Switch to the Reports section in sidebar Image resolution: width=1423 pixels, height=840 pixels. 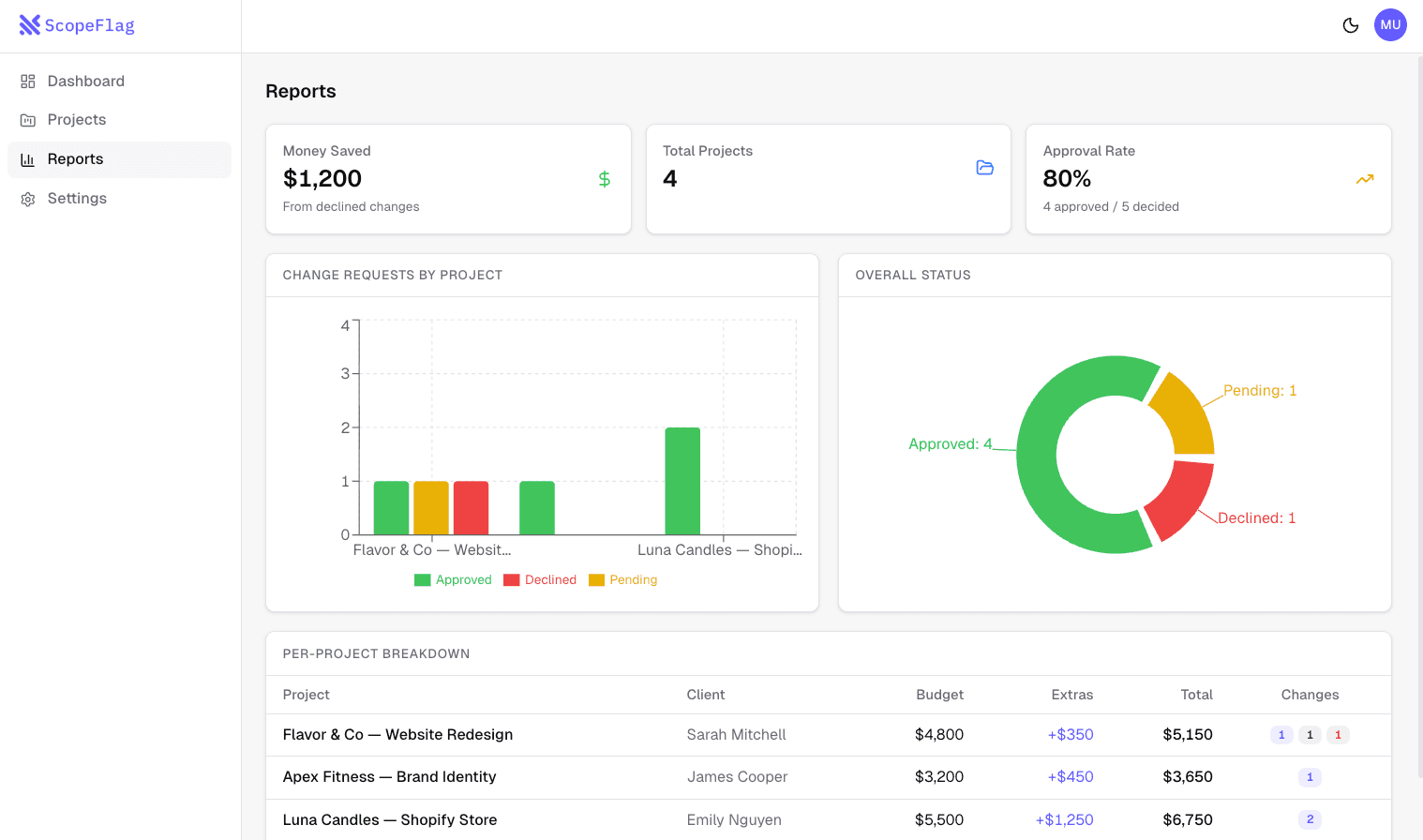click(75, 158)
